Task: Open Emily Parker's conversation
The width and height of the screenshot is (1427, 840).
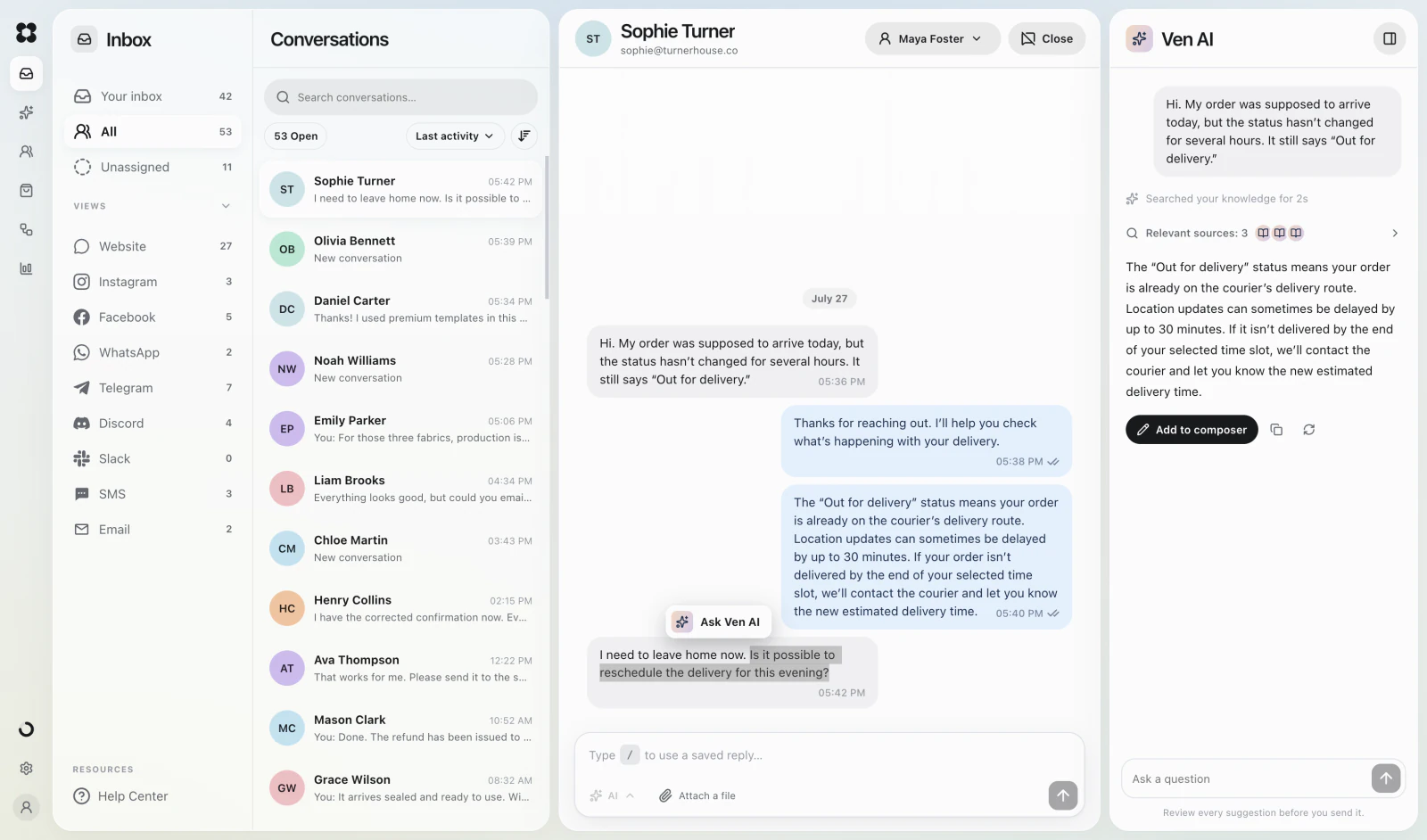Action: [401, 428]
